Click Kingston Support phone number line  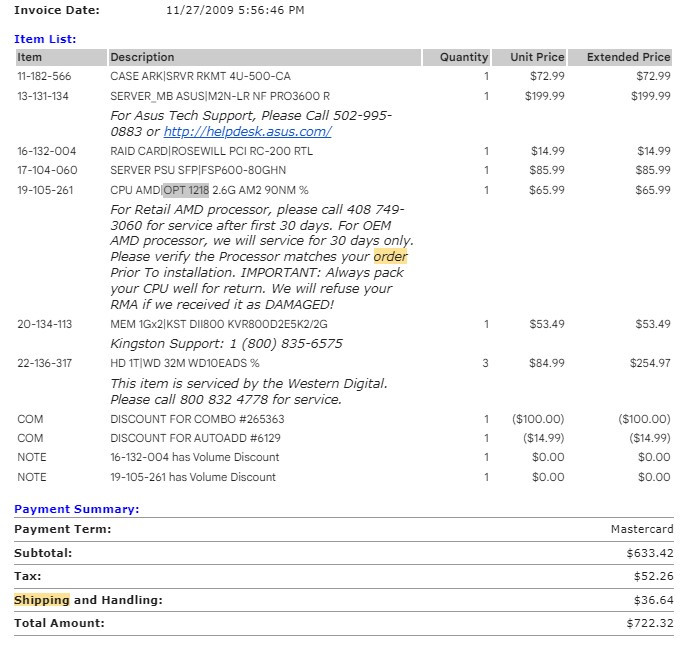[x=226, y=344]
